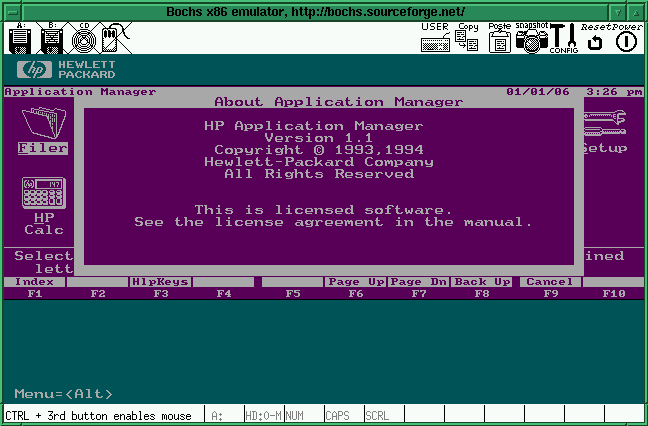This screenshot has height=426, width=648.
Task: Click the All Rights Reserved line
Action: [319, 174]
